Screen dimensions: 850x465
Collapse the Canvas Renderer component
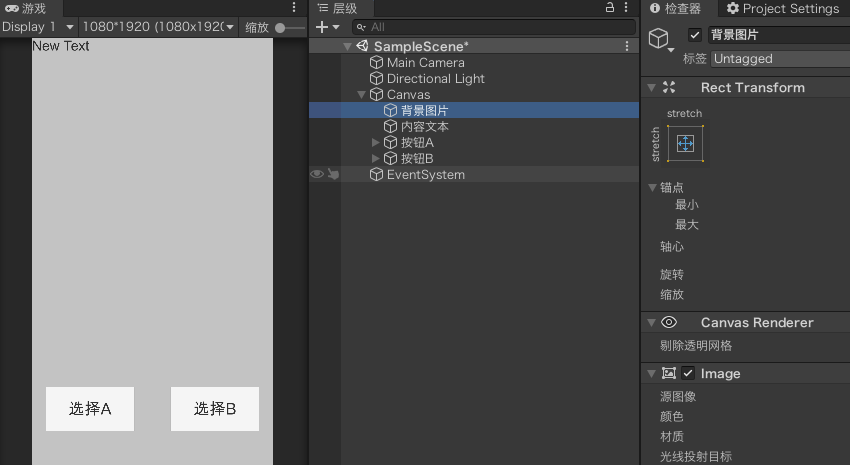[652, 322]
